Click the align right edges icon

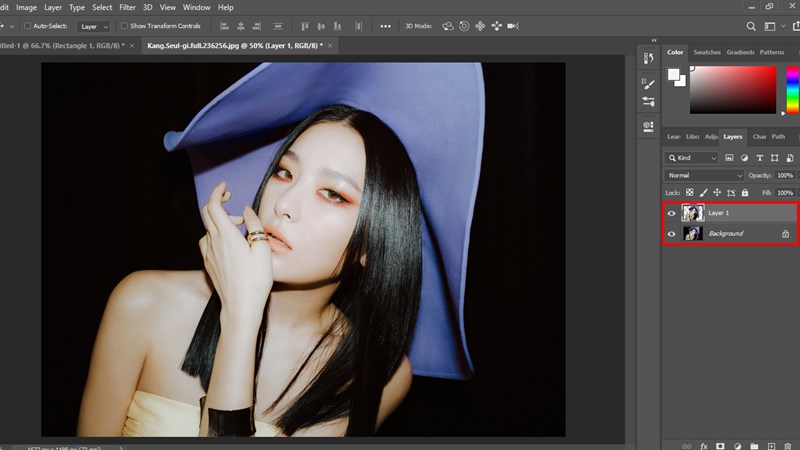(x=257, y=26)
